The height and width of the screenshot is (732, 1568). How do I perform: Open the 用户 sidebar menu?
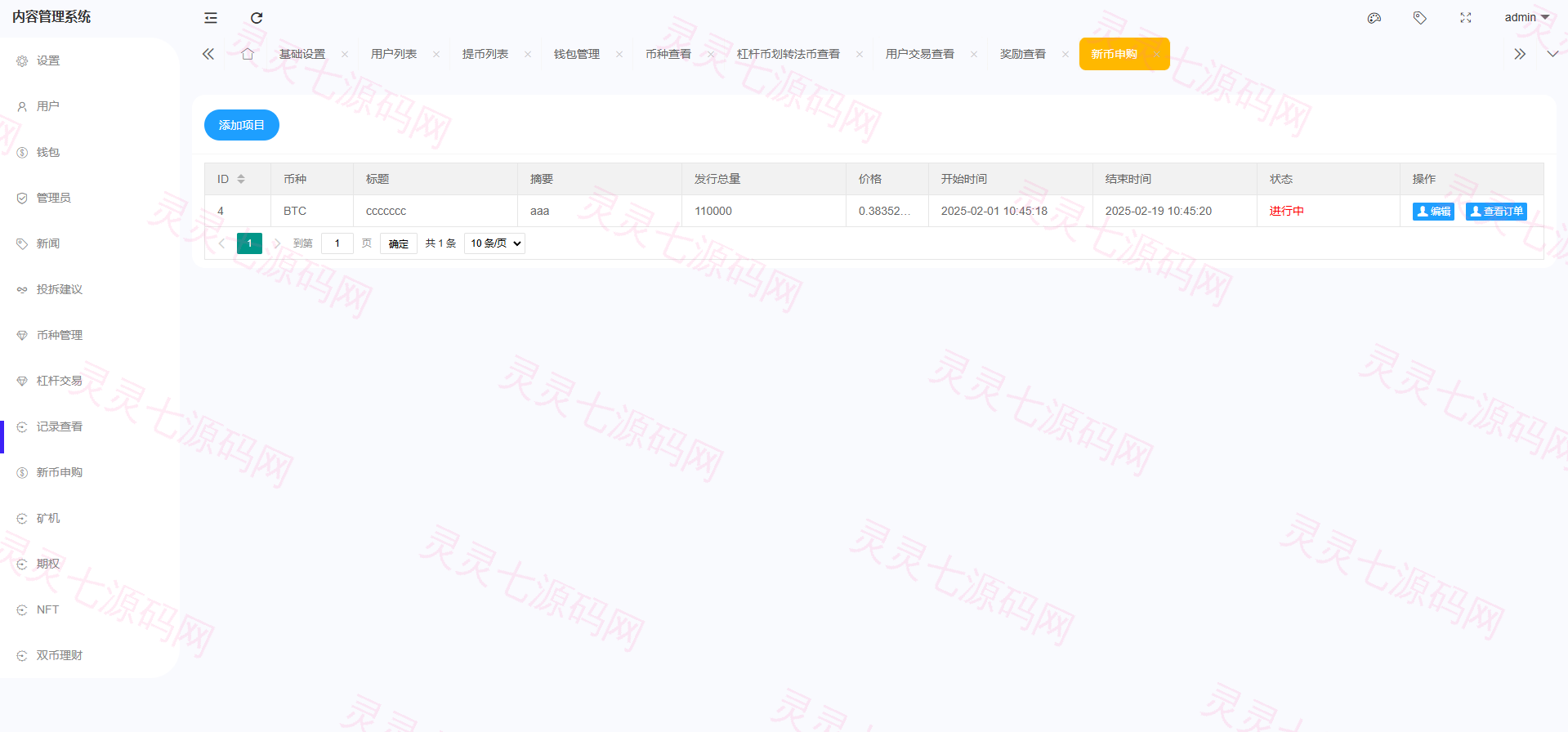[48, 106]
